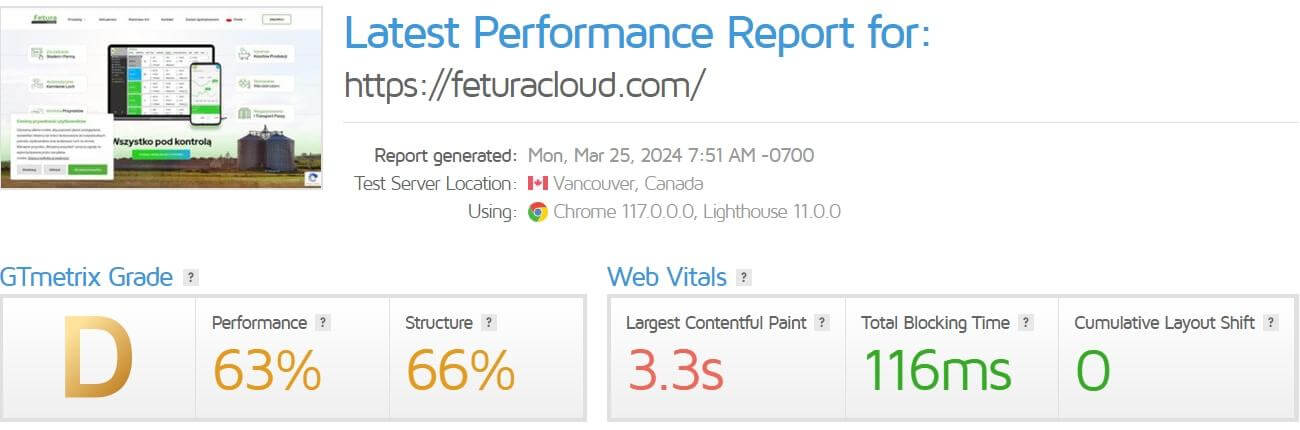The height and width of the screenshot is (430, 1300).
Task: Select the 66% Structure score
Action: point(460,369)
